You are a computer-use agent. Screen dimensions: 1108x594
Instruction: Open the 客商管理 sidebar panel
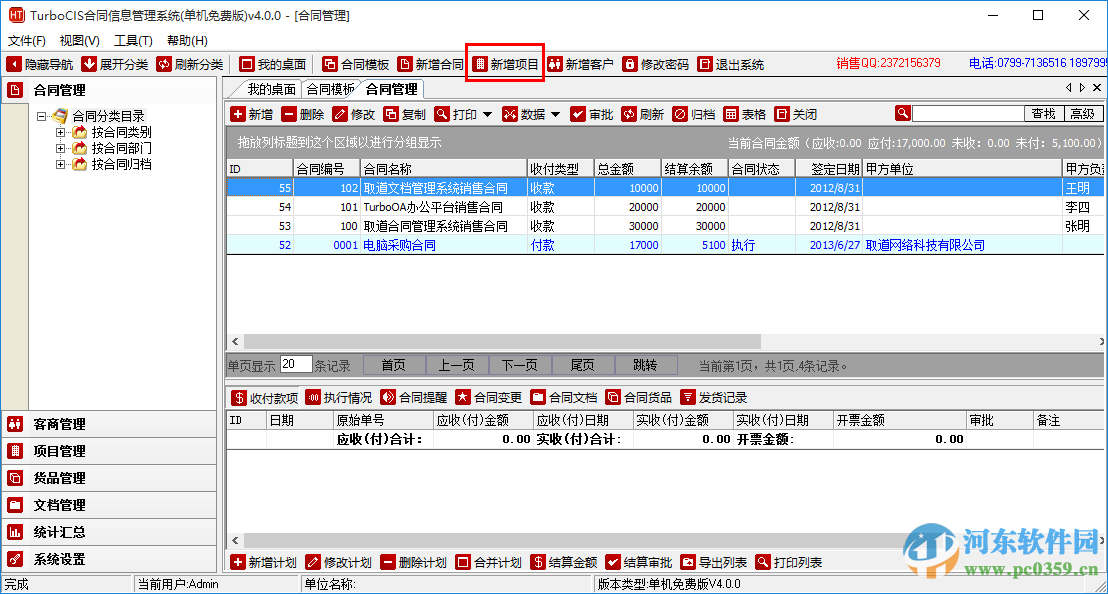(x=60, y=423)
